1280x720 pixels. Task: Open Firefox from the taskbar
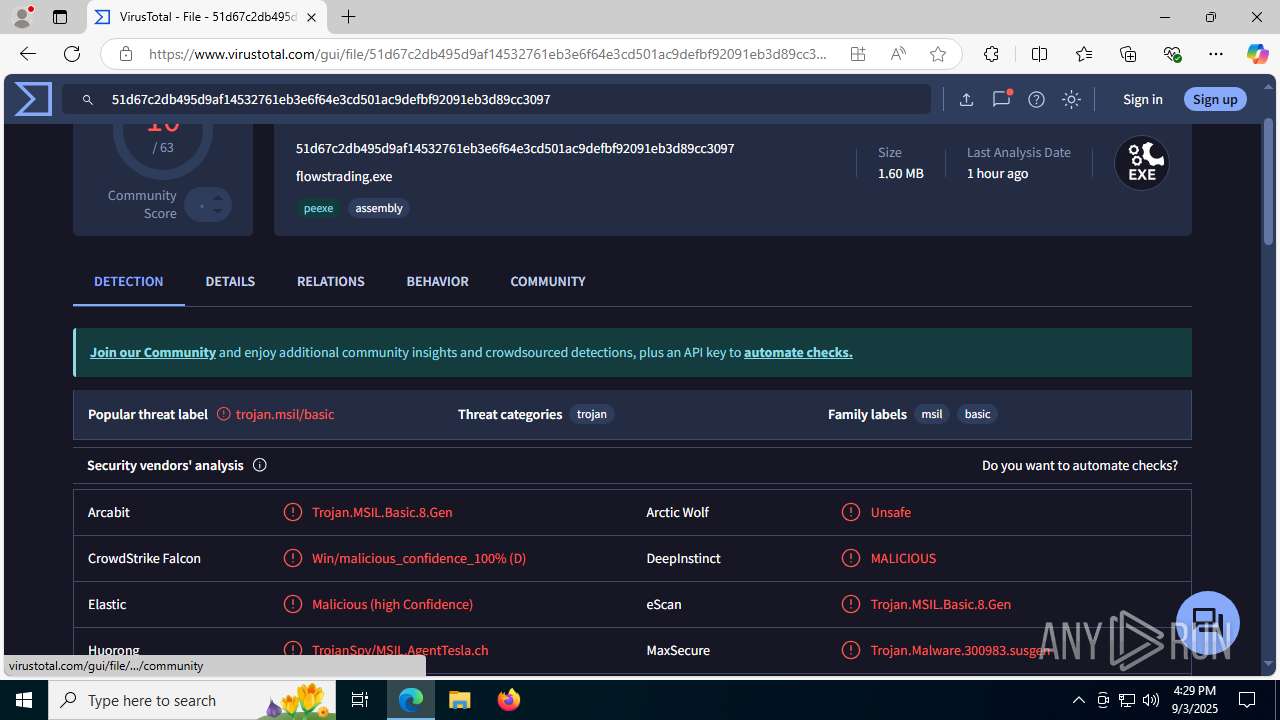509,700
